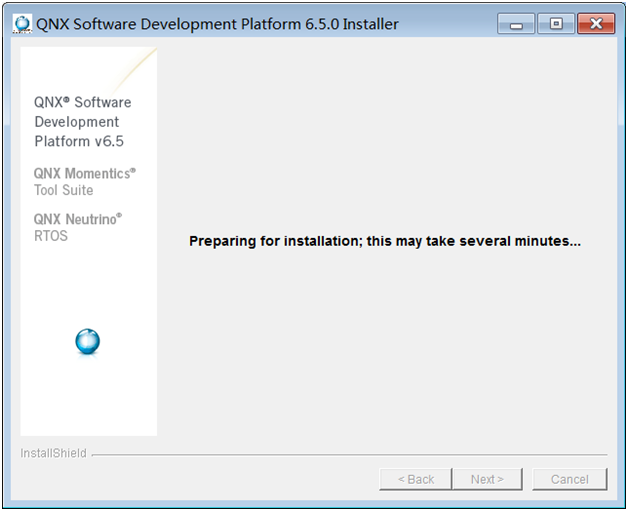Image resolution: width=628 pixels, height=511 pixels.
Task: Click the 'Preparing for installation' message text
Action: (385, 241)
